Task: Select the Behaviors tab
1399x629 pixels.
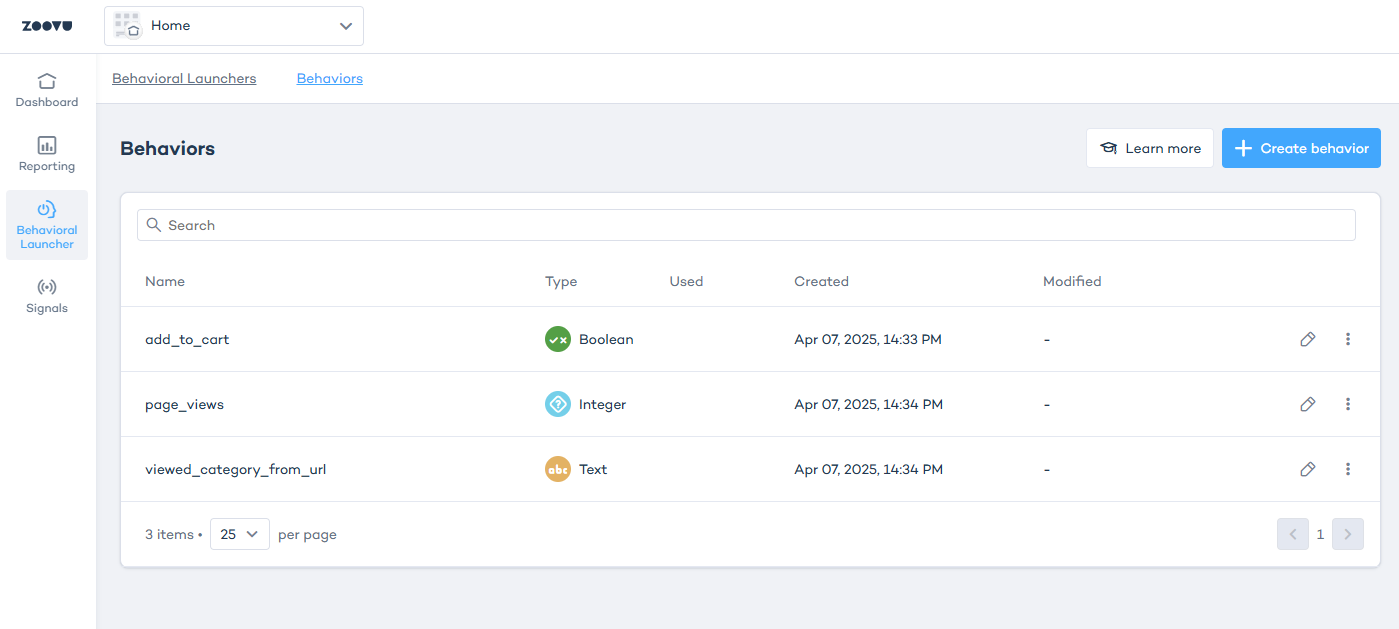Action: click(329, 78)
